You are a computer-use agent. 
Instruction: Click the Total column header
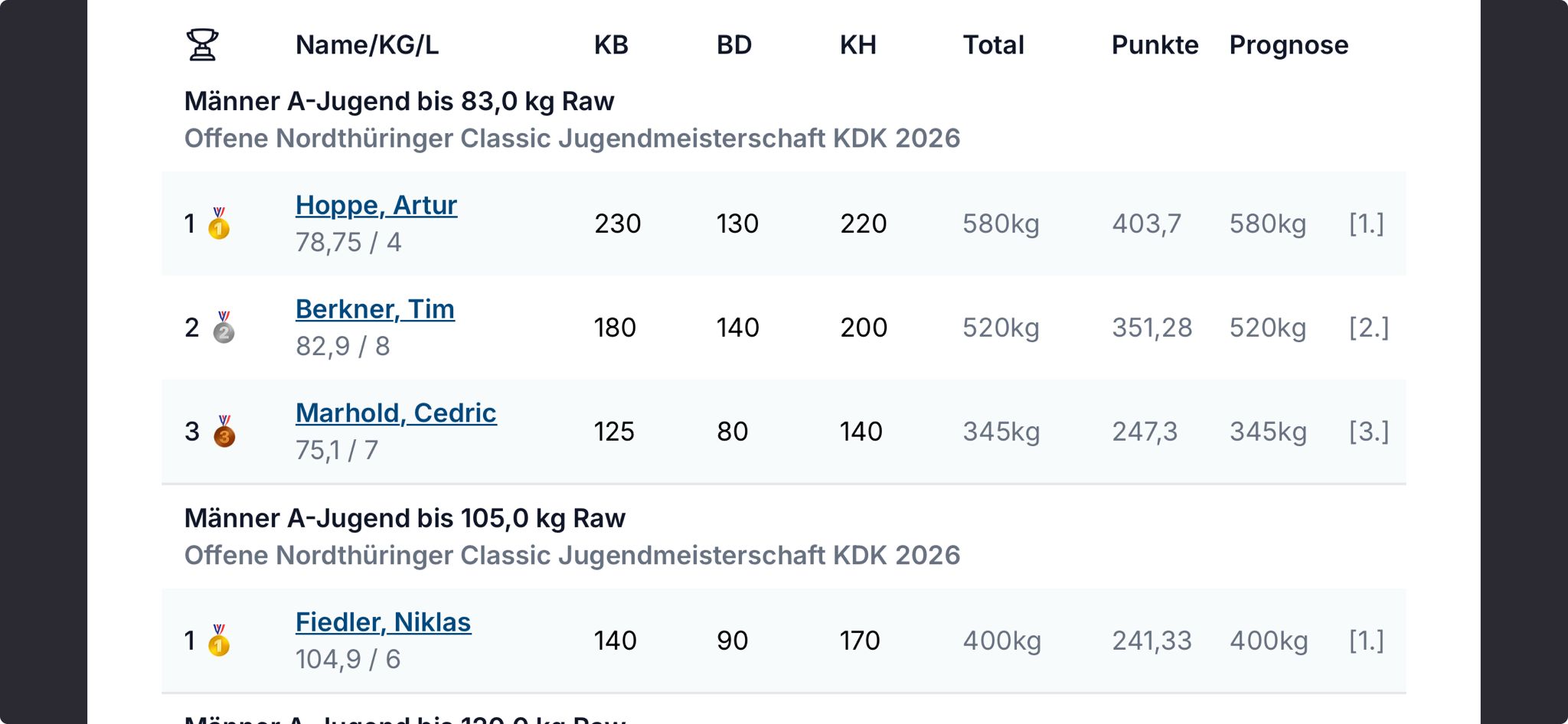click(993, 45)
